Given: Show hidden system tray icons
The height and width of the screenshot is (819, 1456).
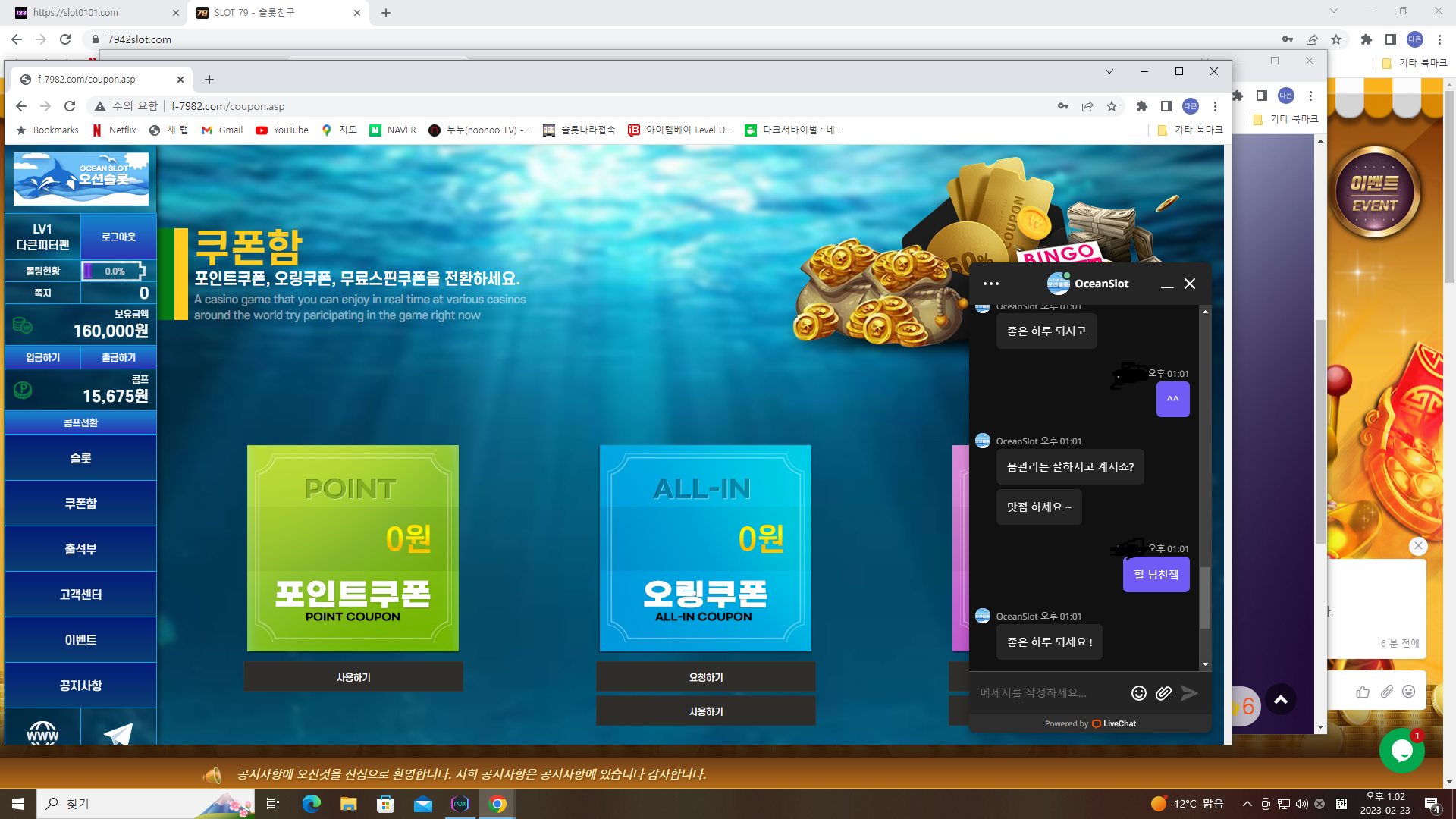Looking at the screenshot, I should [1247, 804].
